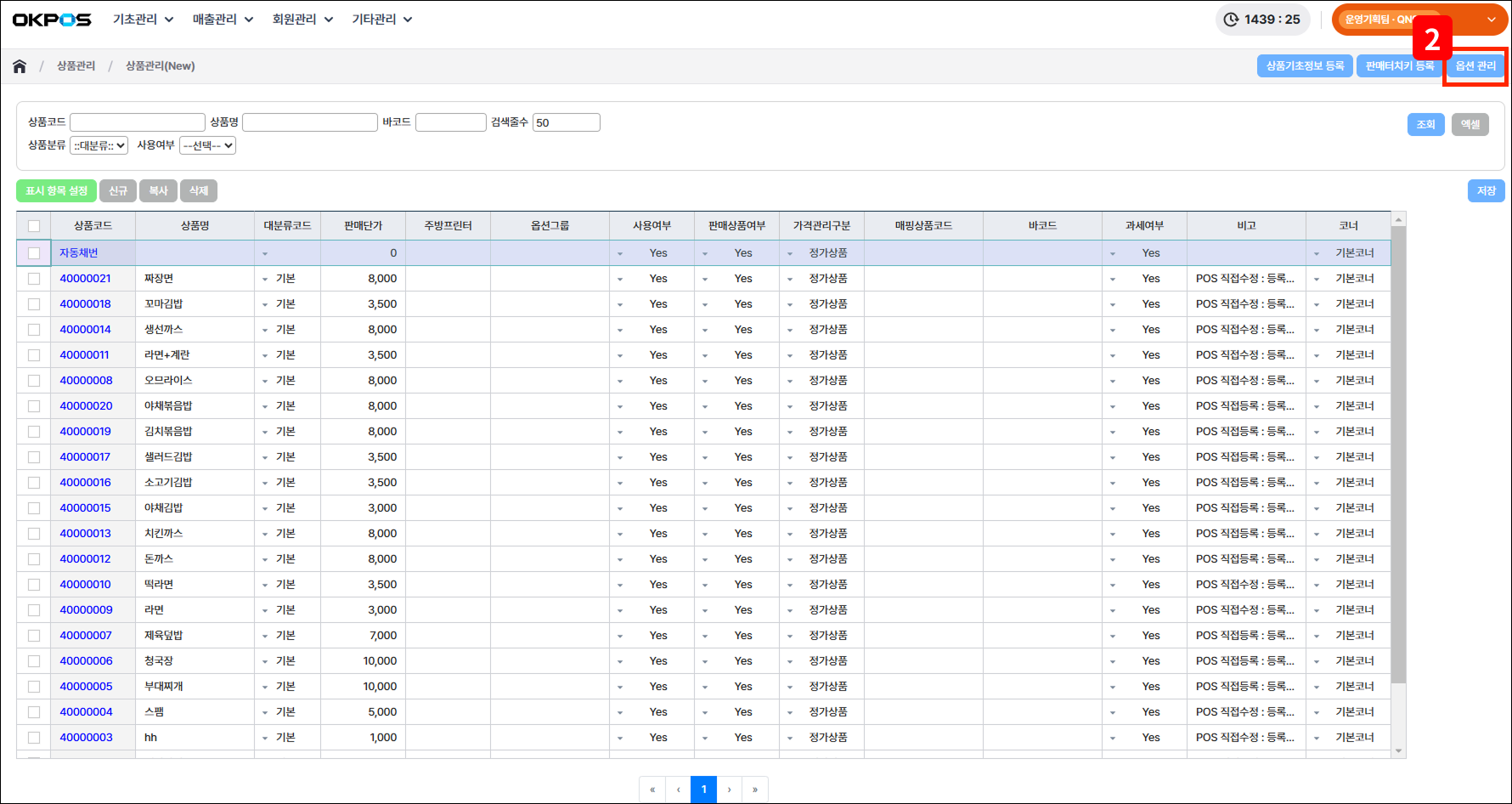Tick the checkbox for product 40000021
Image resolution: width=1512 pixels, height=804 pixels.
pyautogui.click(x=34, y=279)
